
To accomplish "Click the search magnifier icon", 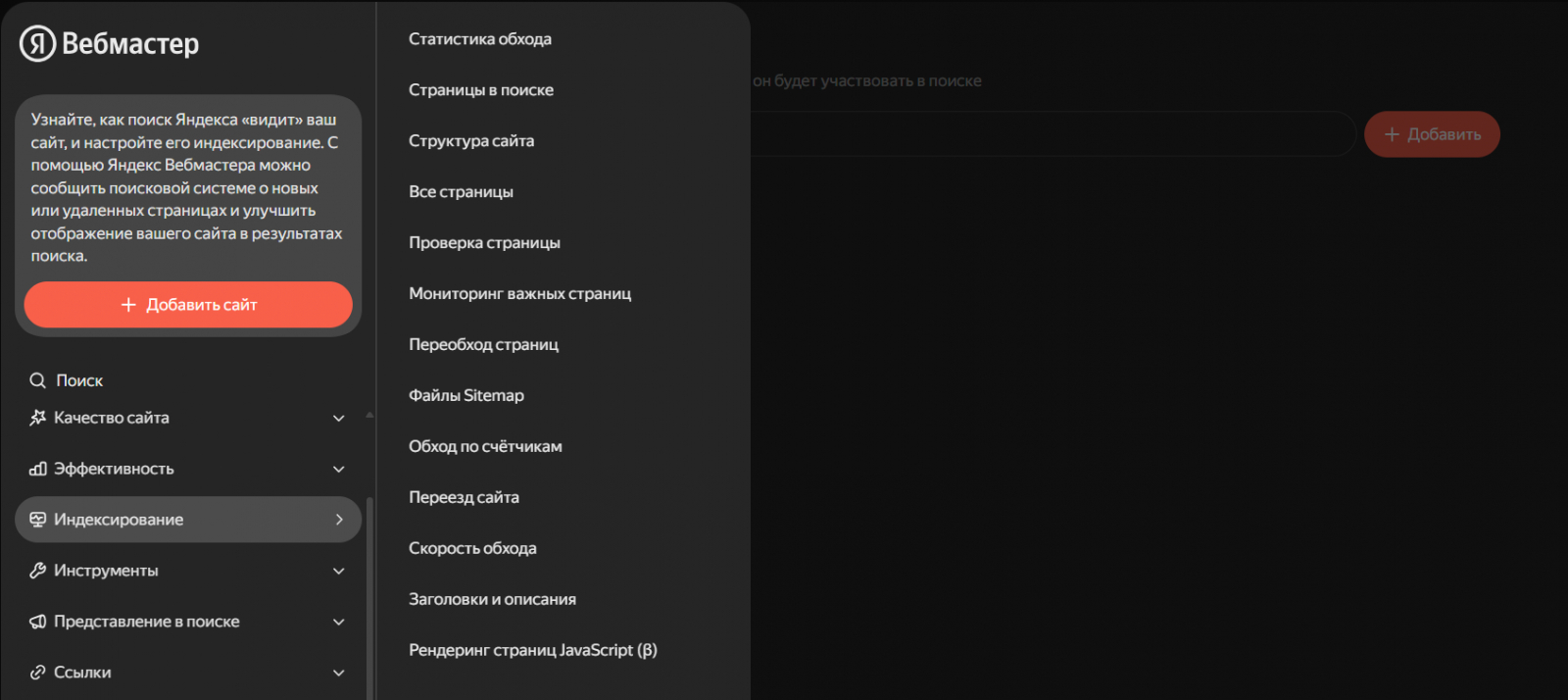I will 38,380.
